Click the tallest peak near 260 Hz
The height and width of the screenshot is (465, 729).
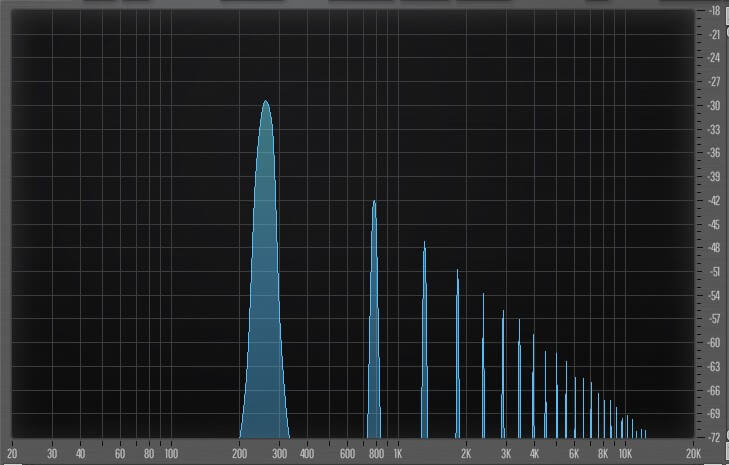pos(266,110)
